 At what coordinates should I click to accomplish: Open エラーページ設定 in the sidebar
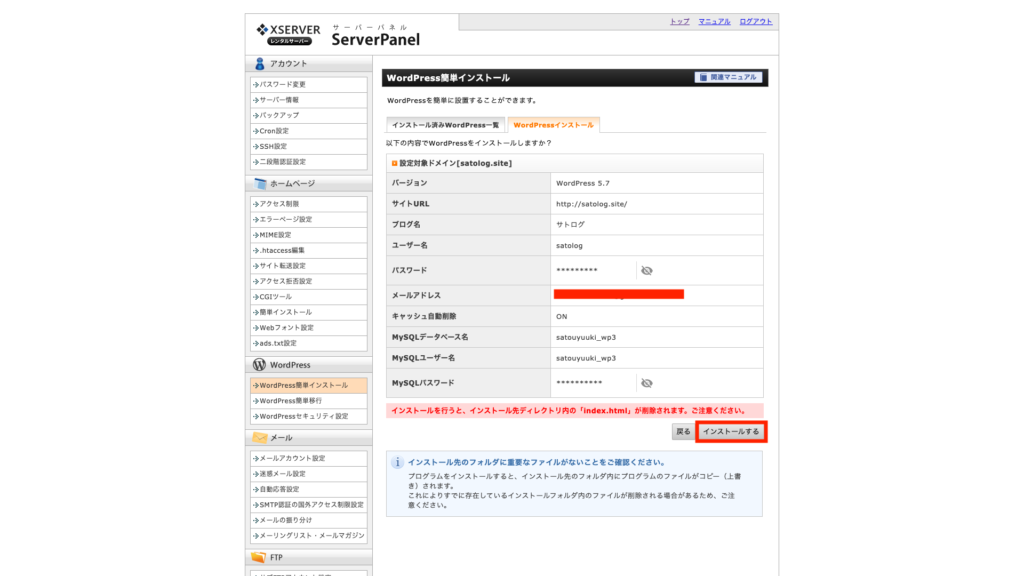(x=308, y=219)
